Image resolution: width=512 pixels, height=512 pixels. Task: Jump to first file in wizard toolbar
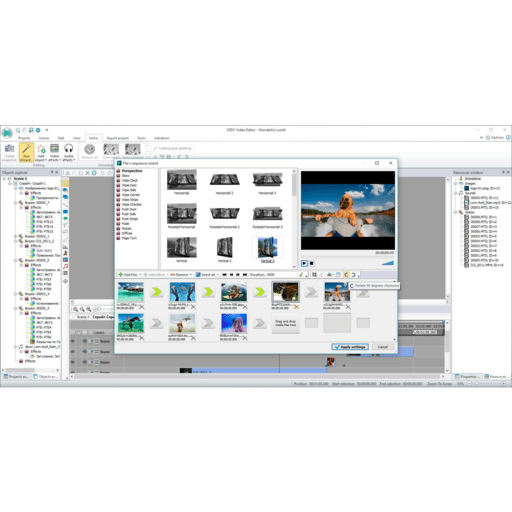[x=224, y=275]
